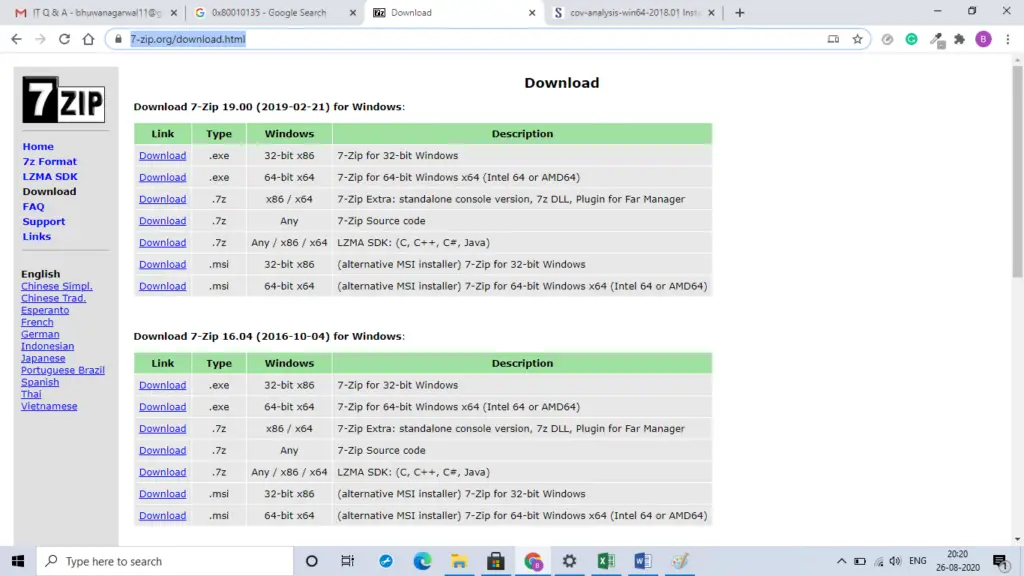Download 7-Zip 19.00 64-bit x64 .exe
Viewport: 1024px width, 576px height.
coord(162,177)
